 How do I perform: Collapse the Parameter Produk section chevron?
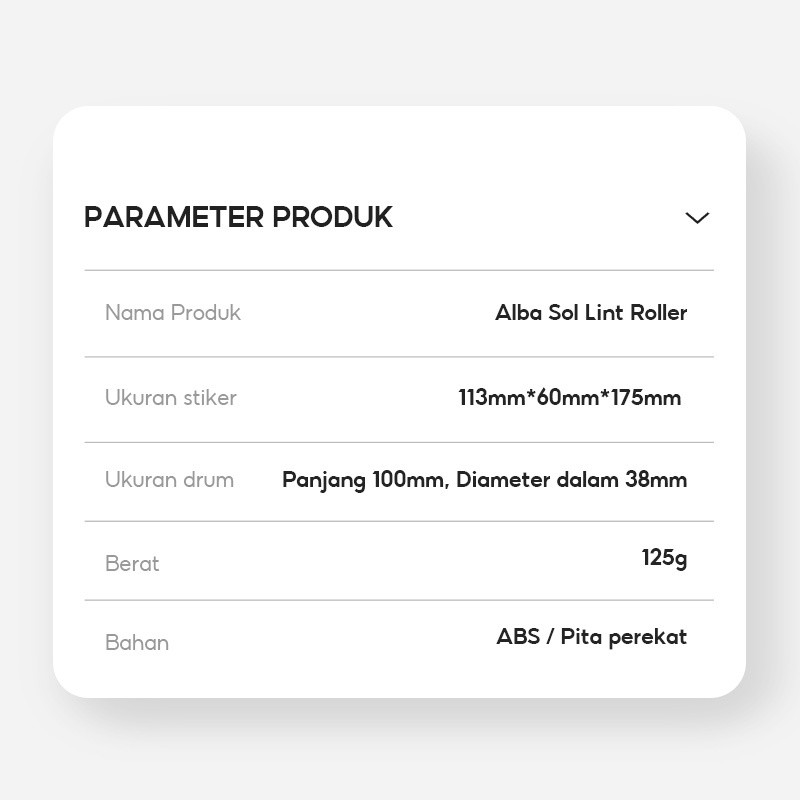pos(697,218)
